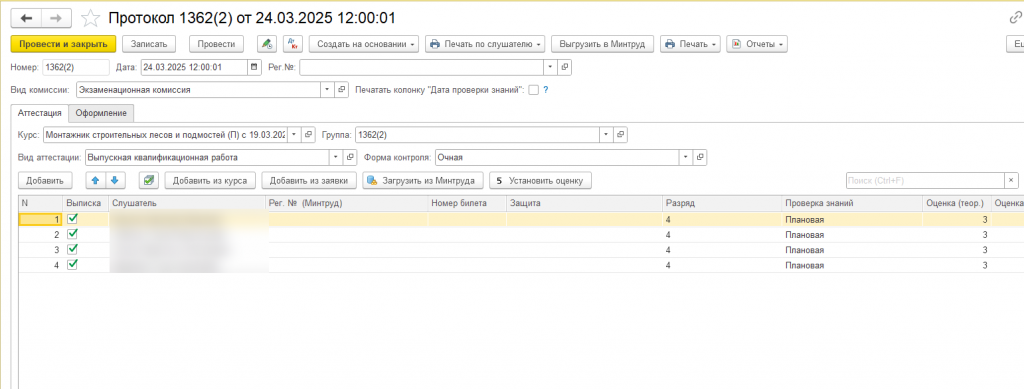Click Установить оценку
This screenshot has height=389, width=1024.
(x=541, y=180)
